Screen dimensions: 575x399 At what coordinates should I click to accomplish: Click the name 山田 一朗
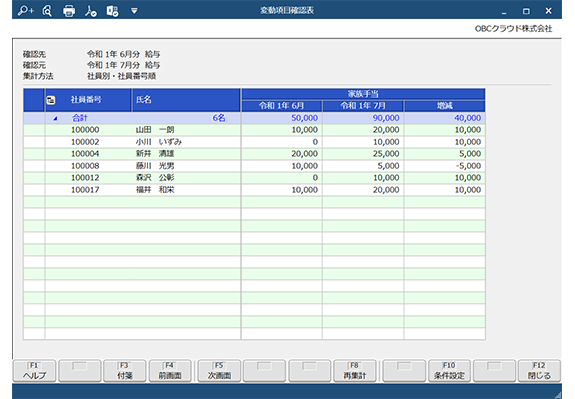tap(155, 130)
